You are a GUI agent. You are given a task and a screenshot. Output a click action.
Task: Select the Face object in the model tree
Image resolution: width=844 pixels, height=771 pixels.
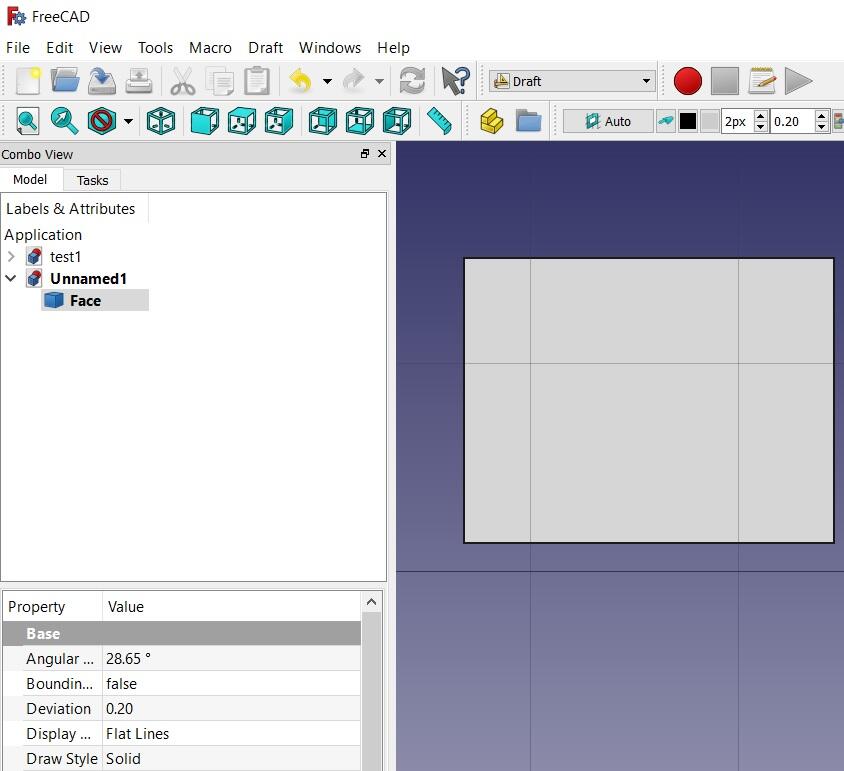coord(86,300)
